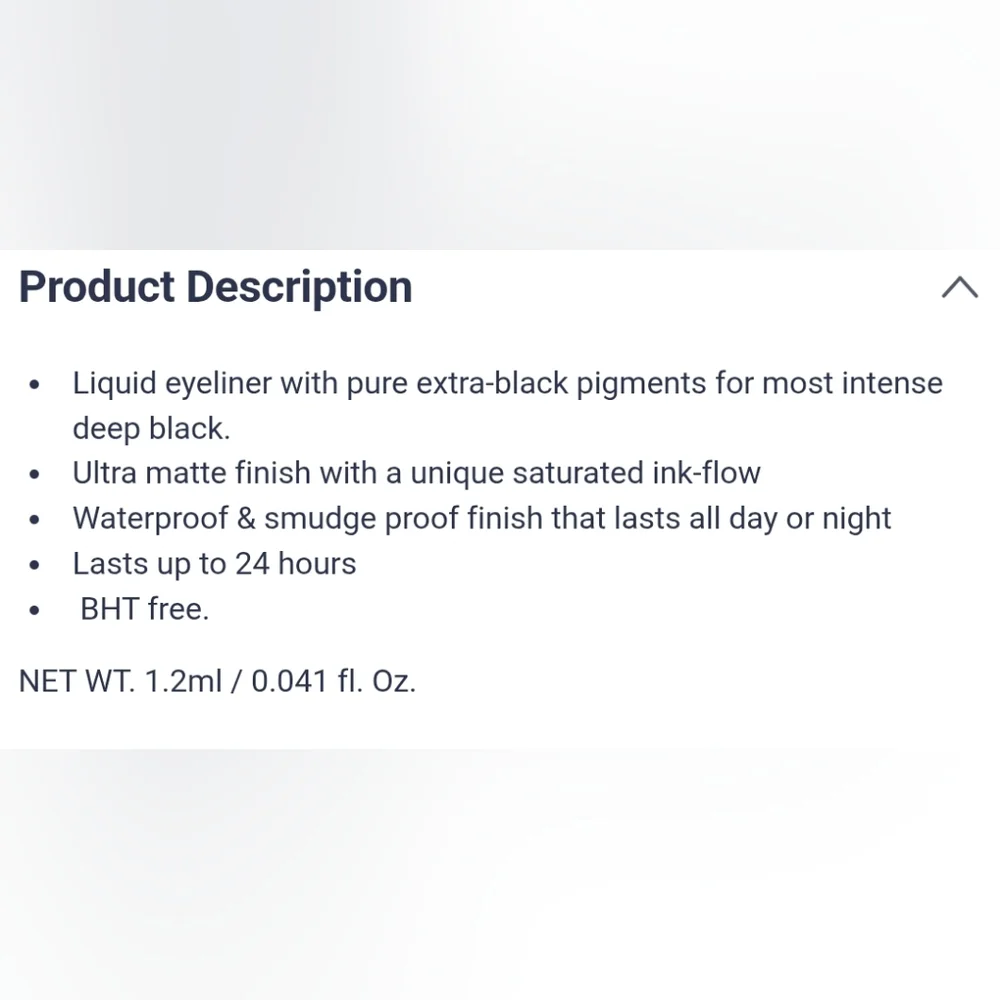Select the line starting with 'Liquid eyeliner'
The height and width of the screenshot is (1000, 1000).
(508, 383)
